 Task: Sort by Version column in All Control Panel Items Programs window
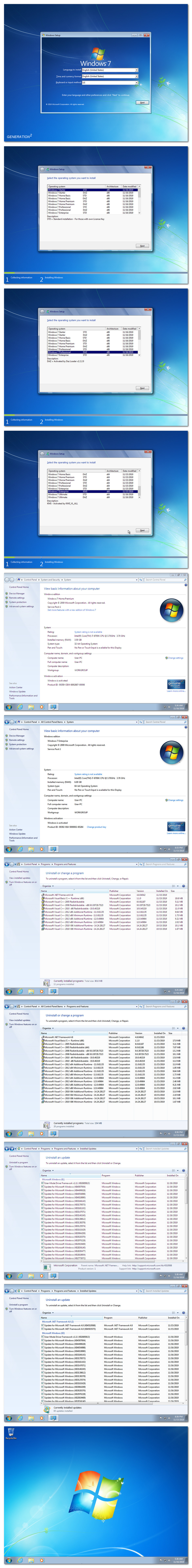(144, 1033)
